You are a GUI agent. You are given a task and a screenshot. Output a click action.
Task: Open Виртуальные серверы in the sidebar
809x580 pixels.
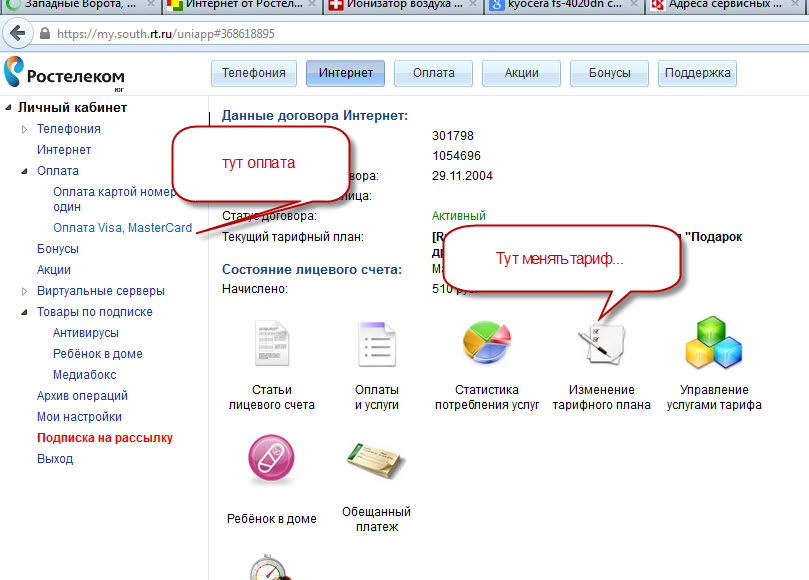[101, 291]
